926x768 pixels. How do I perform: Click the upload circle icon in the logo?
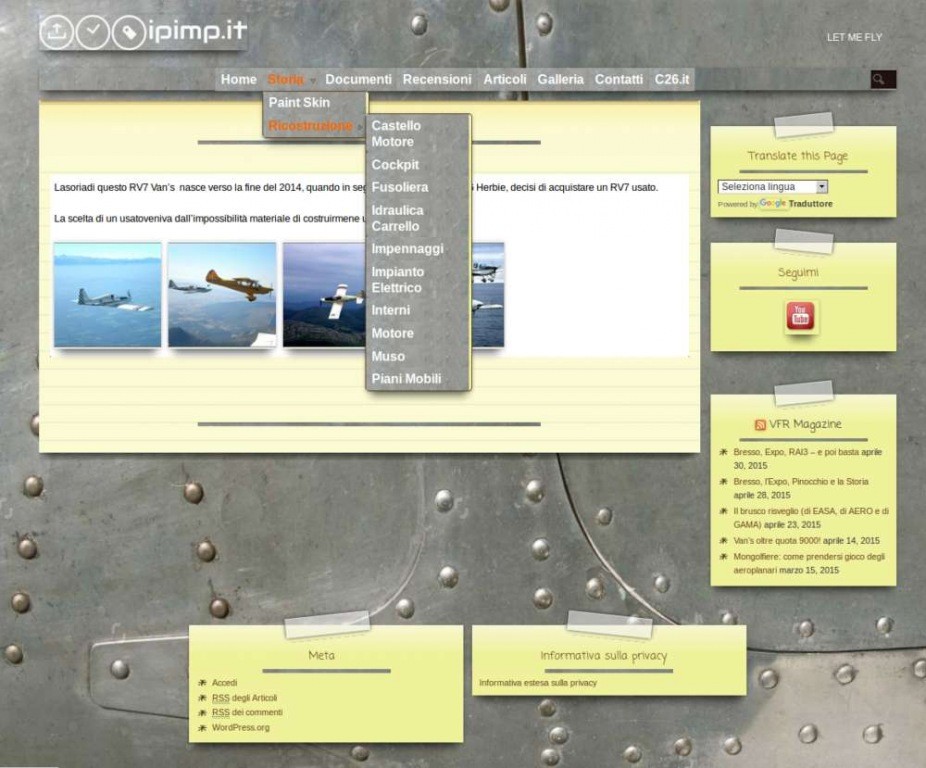pos(57,32)
